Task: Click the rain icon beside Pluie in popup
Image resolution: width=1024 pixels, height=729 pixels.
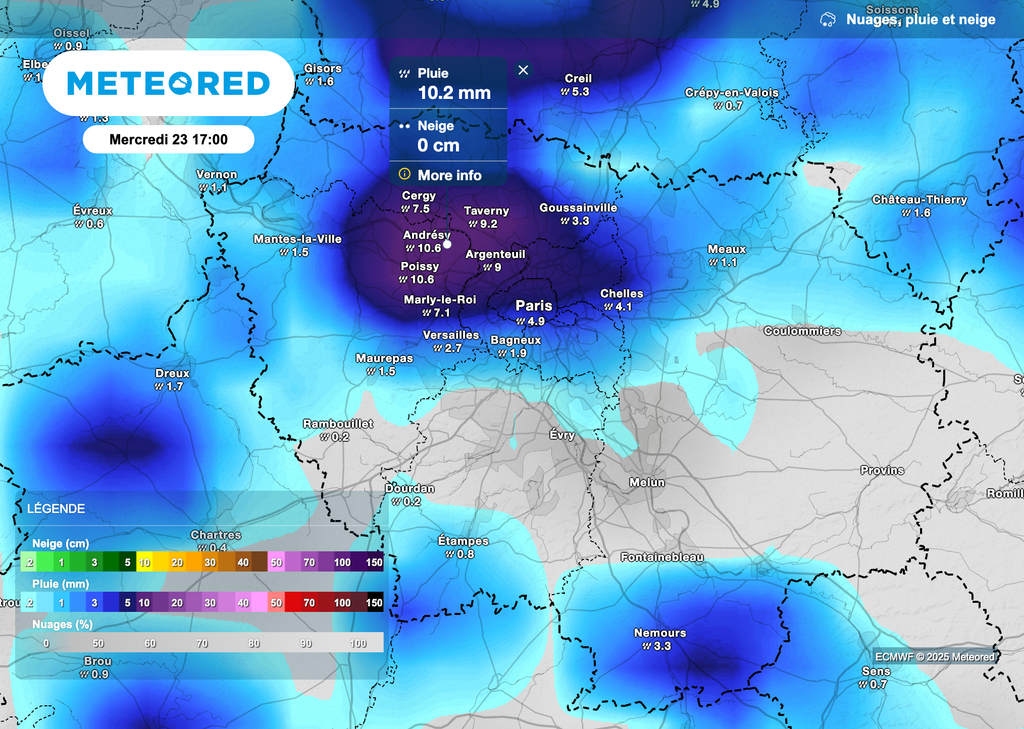Action: click(x=404, y=74)
